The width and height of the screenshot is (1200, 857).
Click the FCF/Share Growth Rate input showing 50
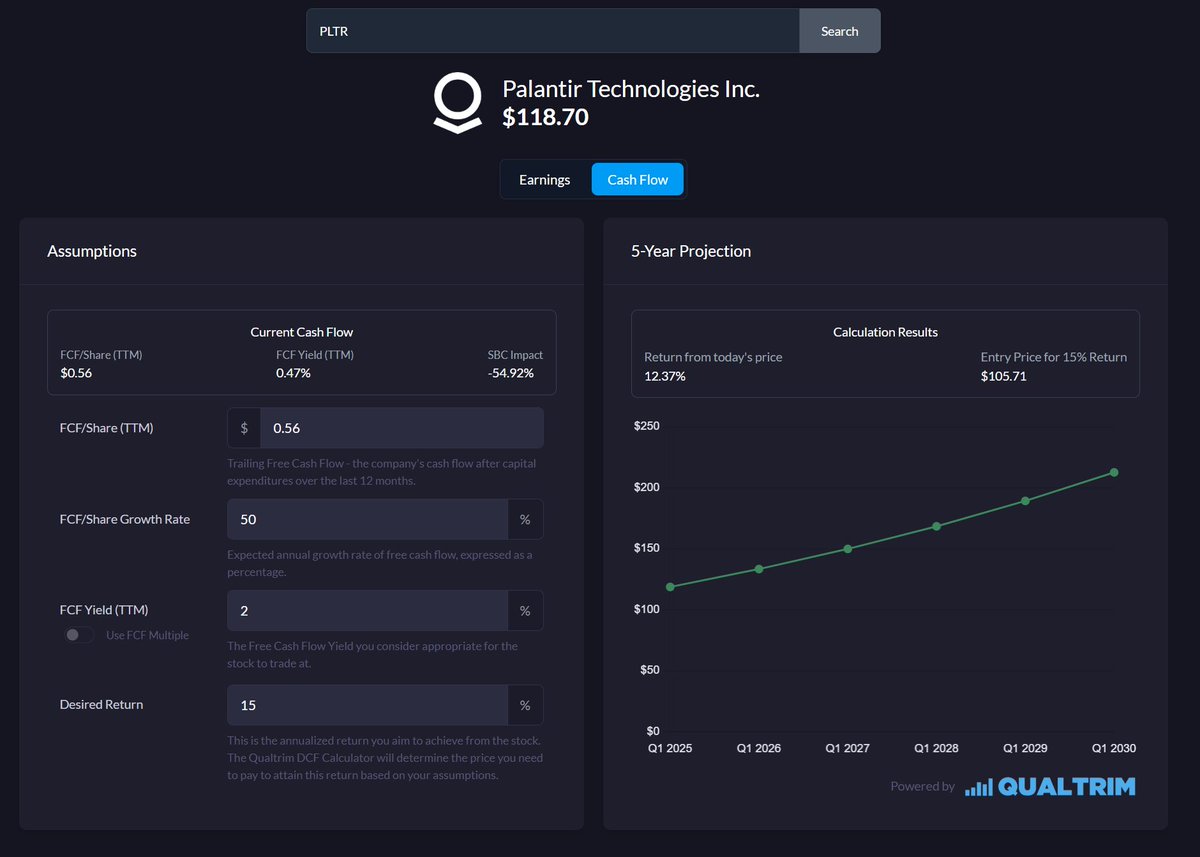pos(368,520)
